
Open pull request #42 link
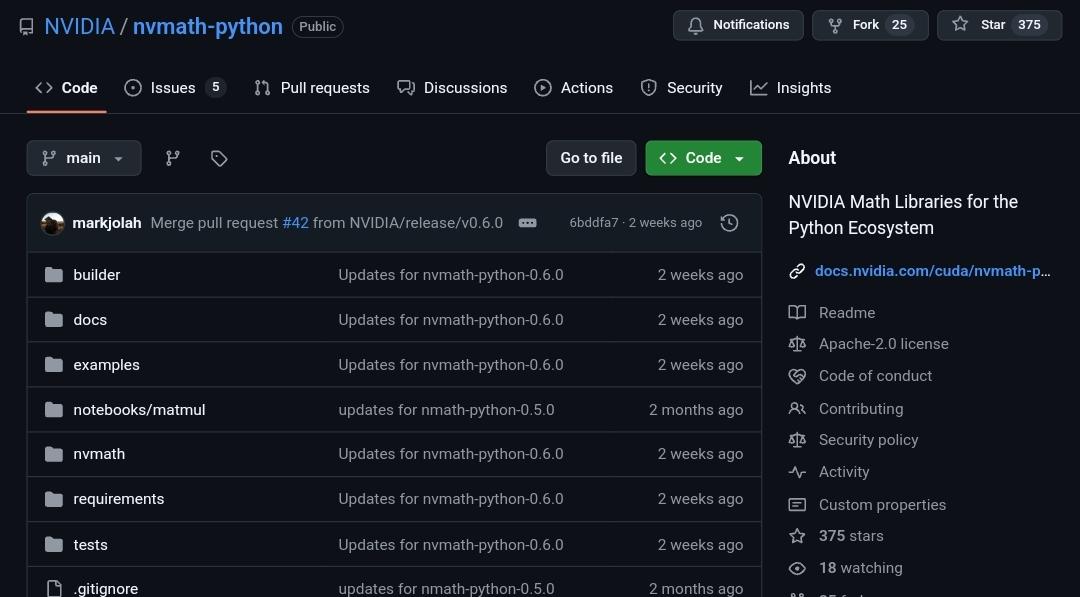295,223
